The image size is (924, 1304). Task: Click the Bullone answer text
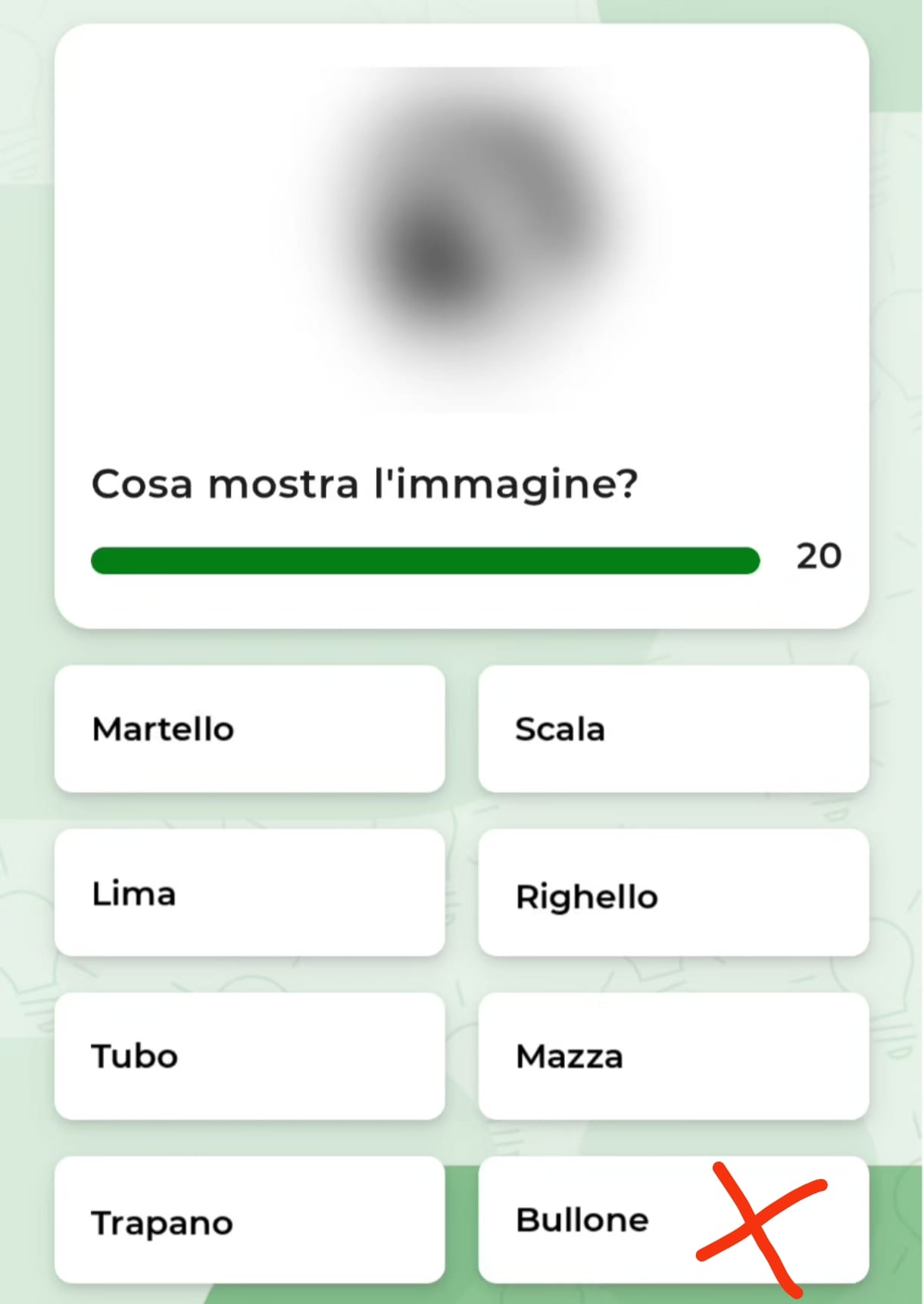pyautogui.click(x=582, y=1220)
